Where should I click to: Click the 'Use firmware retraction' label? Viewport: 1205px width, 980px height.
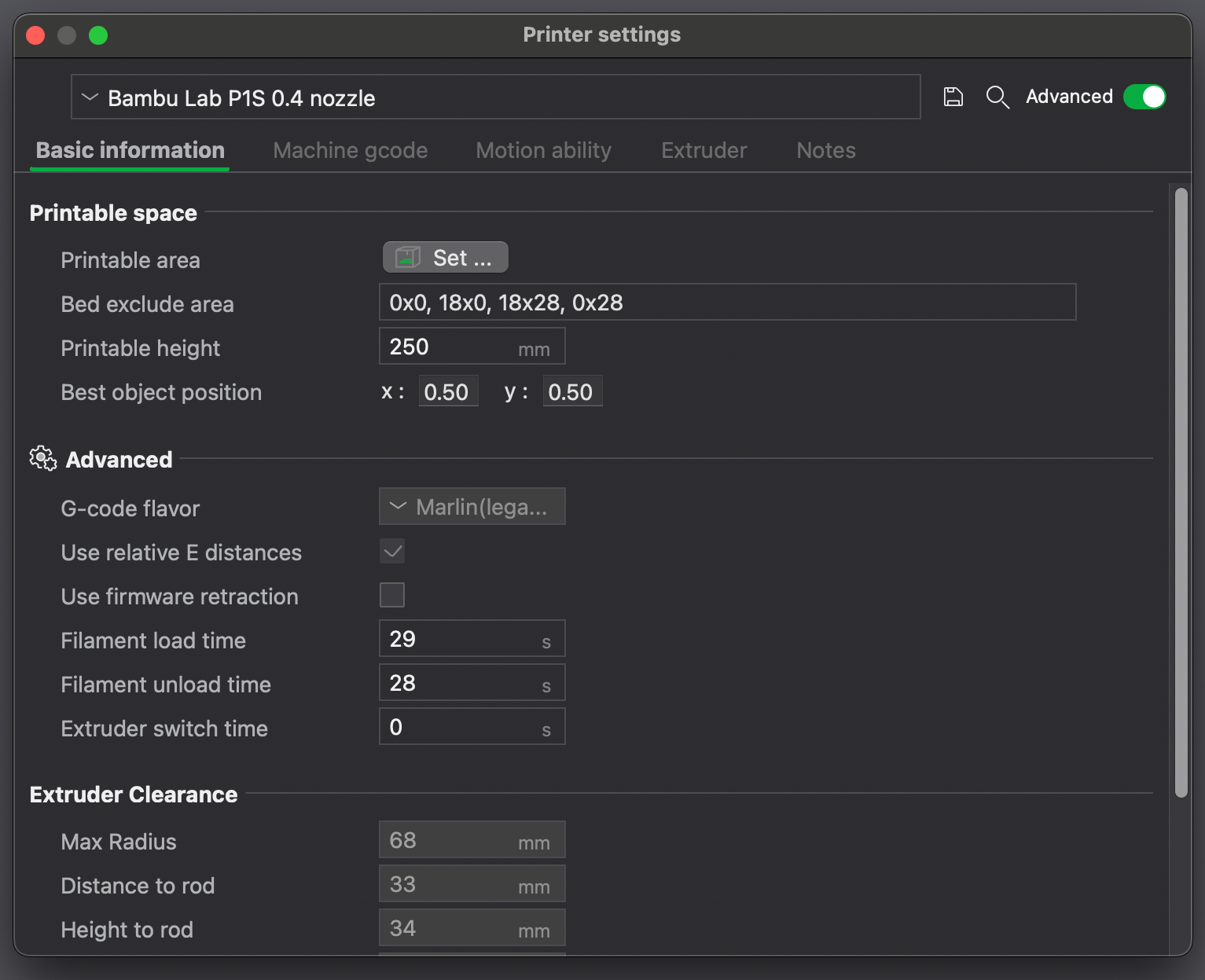point(180,596)
